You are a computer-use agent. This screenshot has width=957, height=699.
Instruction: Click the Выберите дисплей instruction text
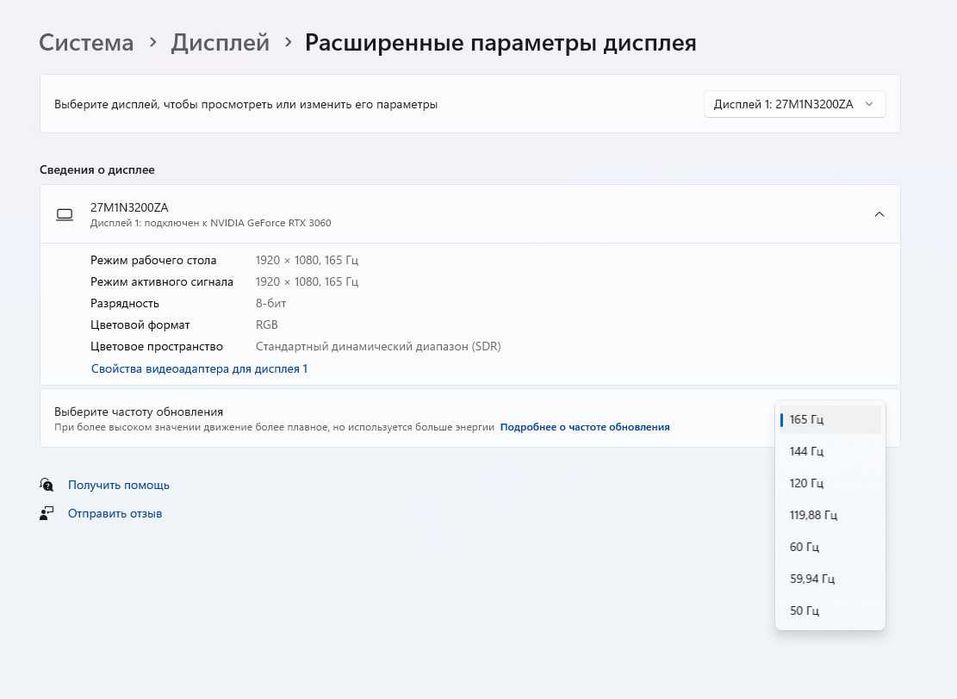click(x=246, y=104)
